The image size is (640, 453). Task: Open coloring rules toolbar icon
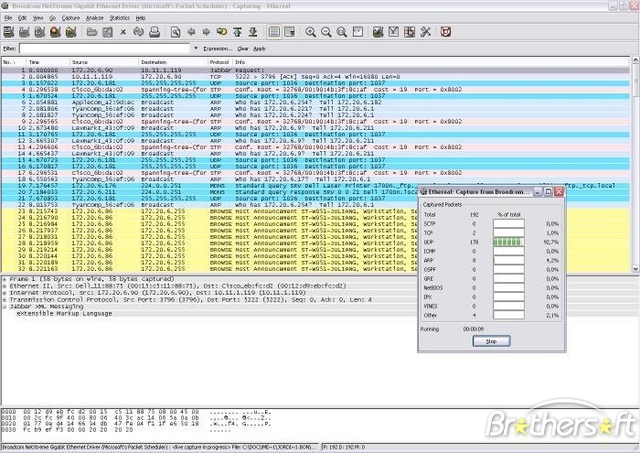(409, 32)
